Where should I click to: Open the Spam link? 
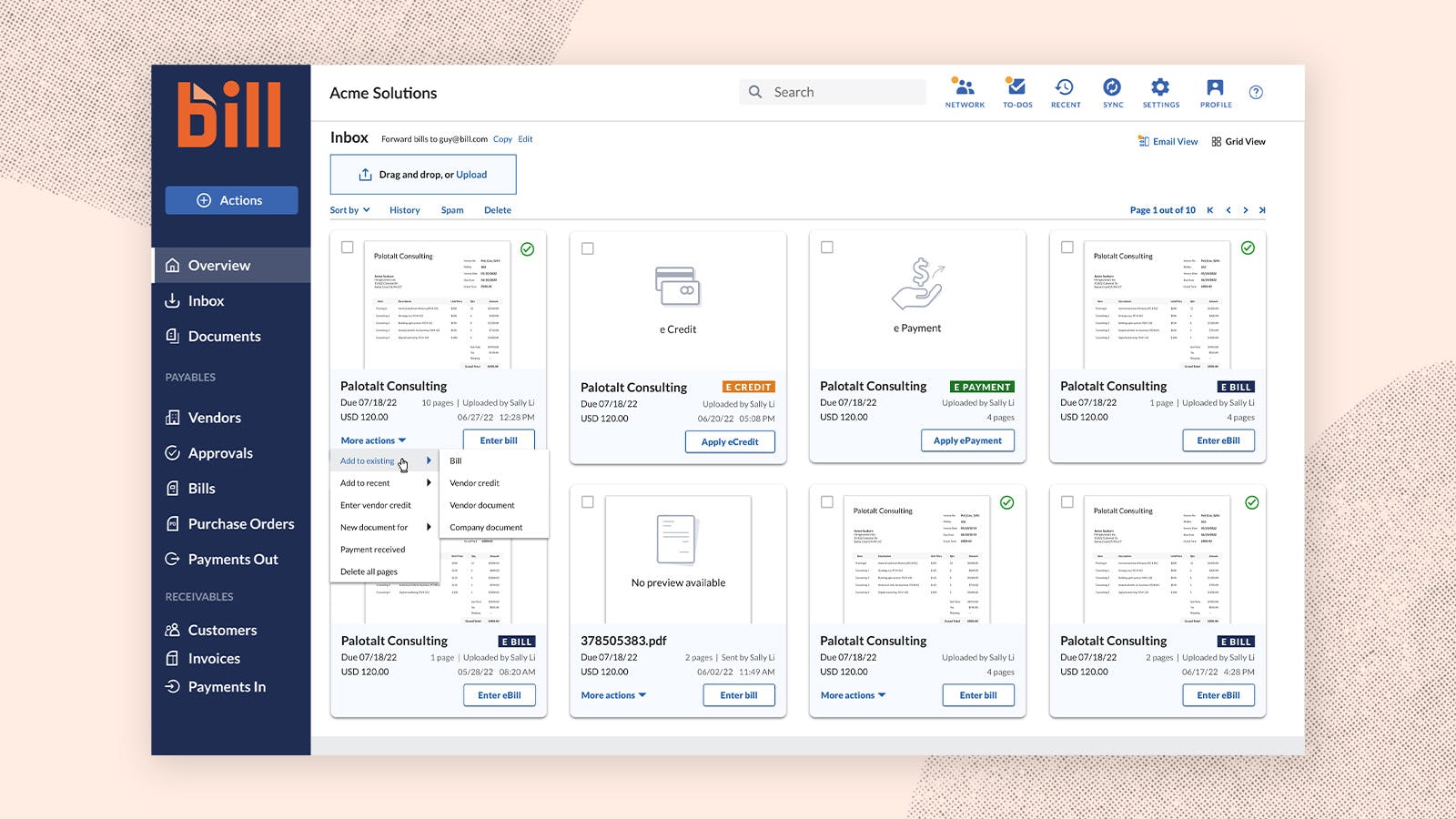[x=452, y=210]
